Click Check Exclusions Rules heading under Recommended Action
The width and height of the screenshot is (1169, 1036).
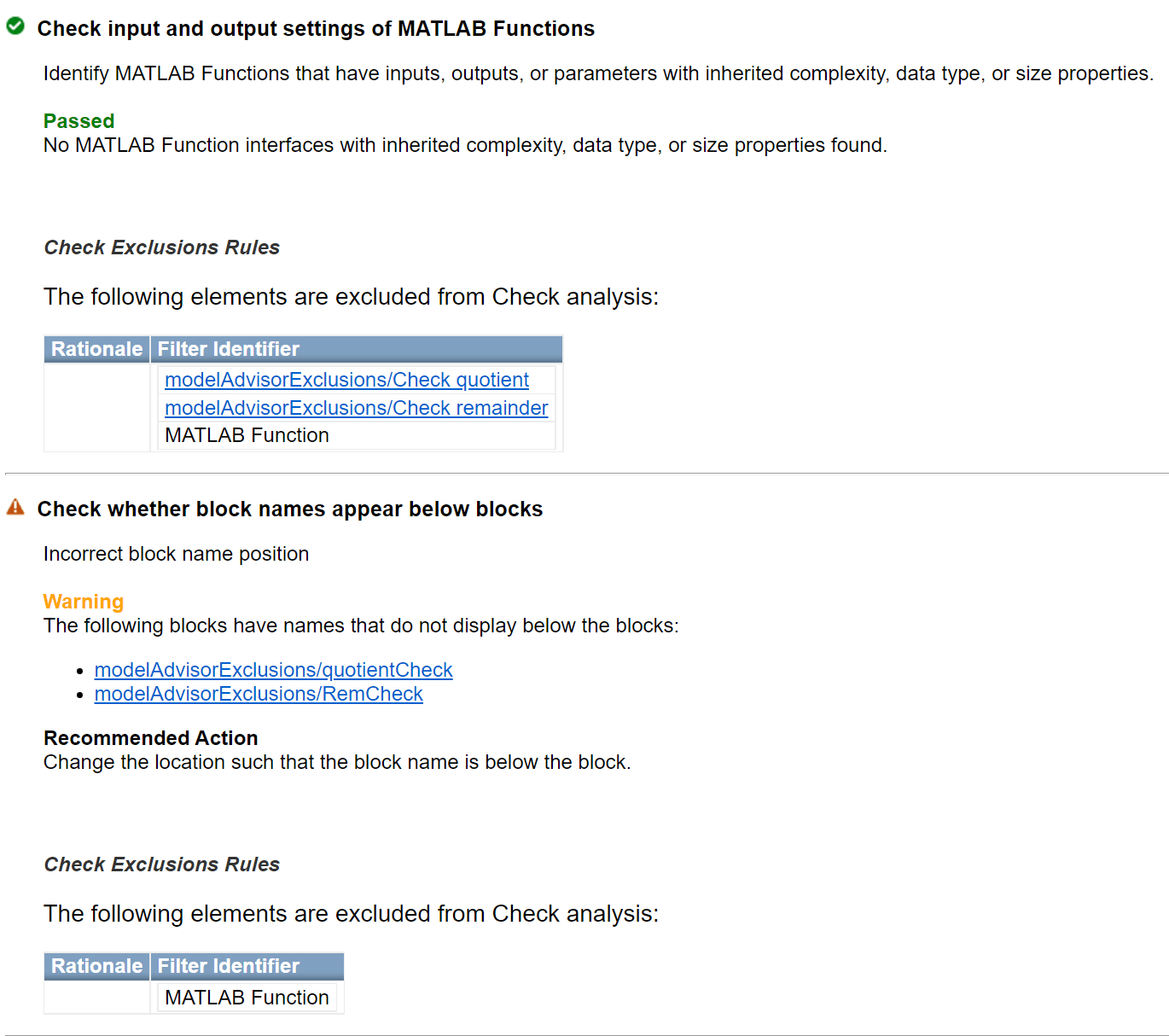(x=162, y=864)
